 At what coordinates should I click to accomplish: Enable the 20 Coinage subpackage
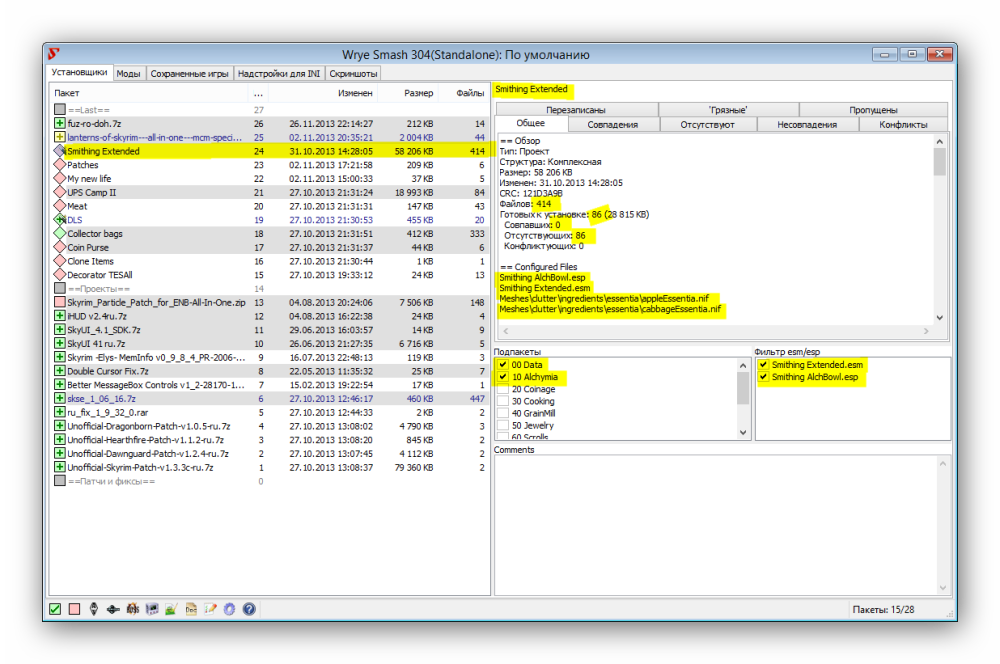coord(503,389)
